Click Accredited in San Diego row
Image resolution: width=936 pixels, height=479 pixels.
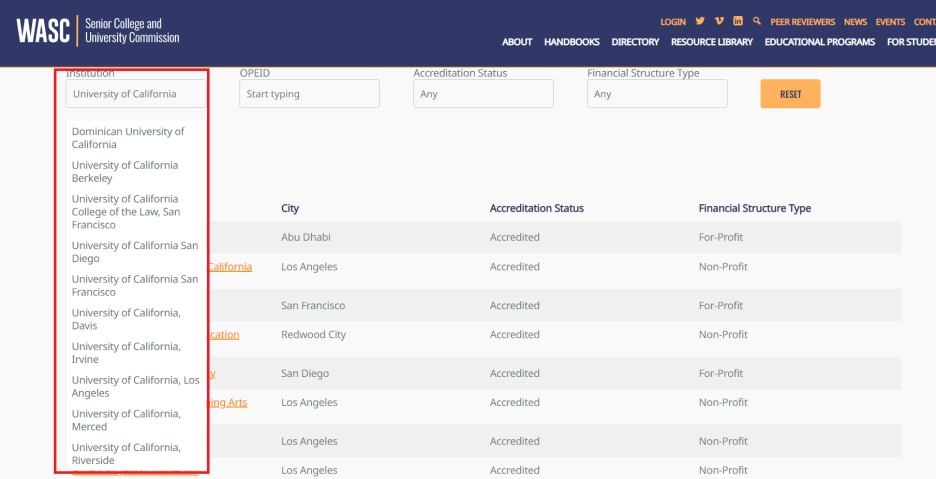coord(515,373)
